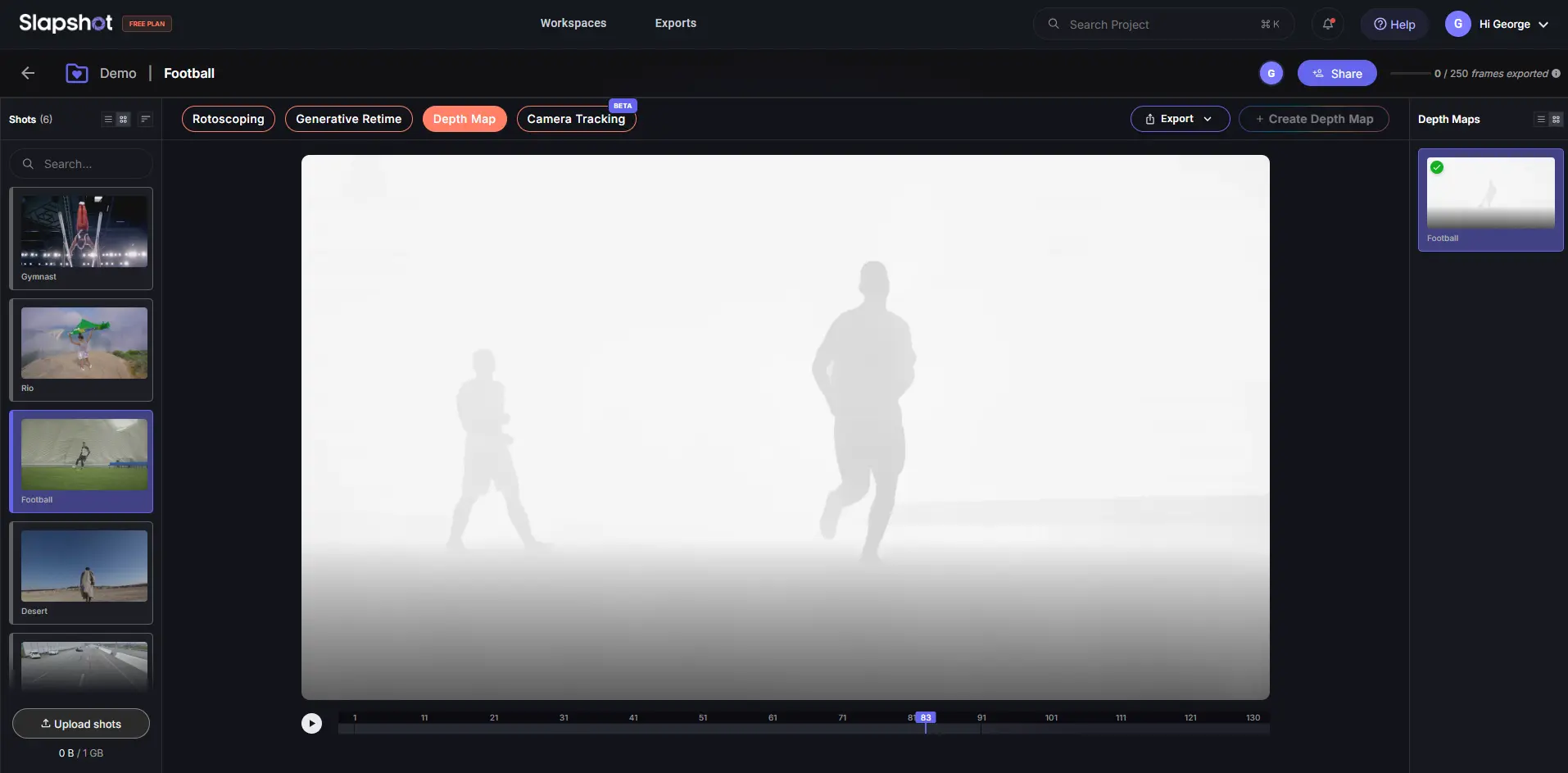
Task: Open Help from the top bar
Action: [x=1394, y=24]
